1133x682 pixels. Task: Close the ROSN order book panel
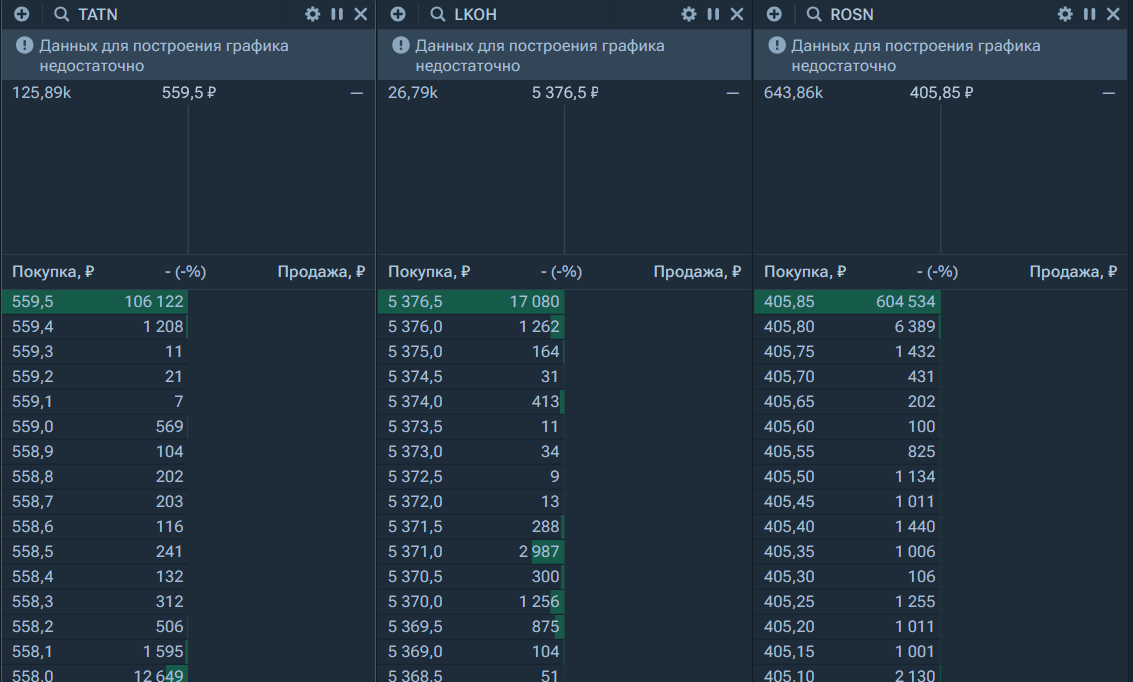click(x=1113, y=14)
